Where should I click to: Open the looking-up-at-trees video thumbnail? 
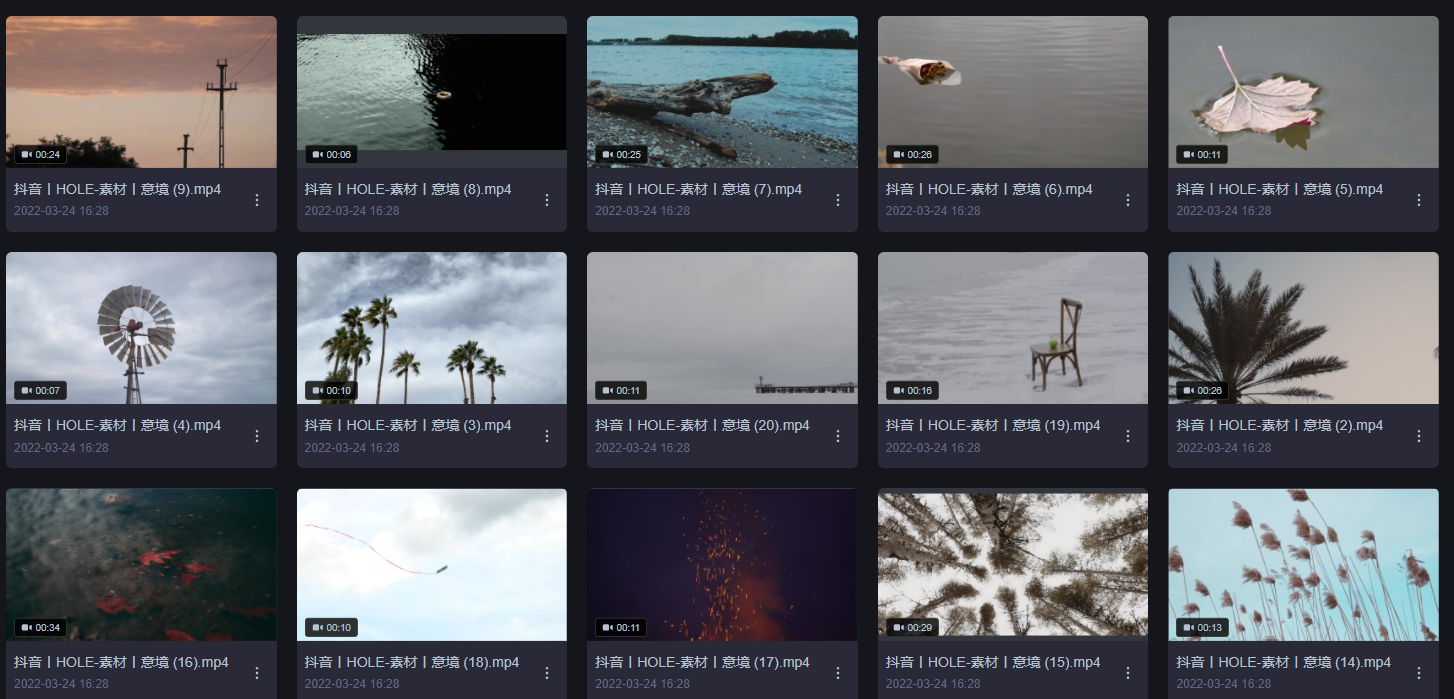[x=1013, y=565]
